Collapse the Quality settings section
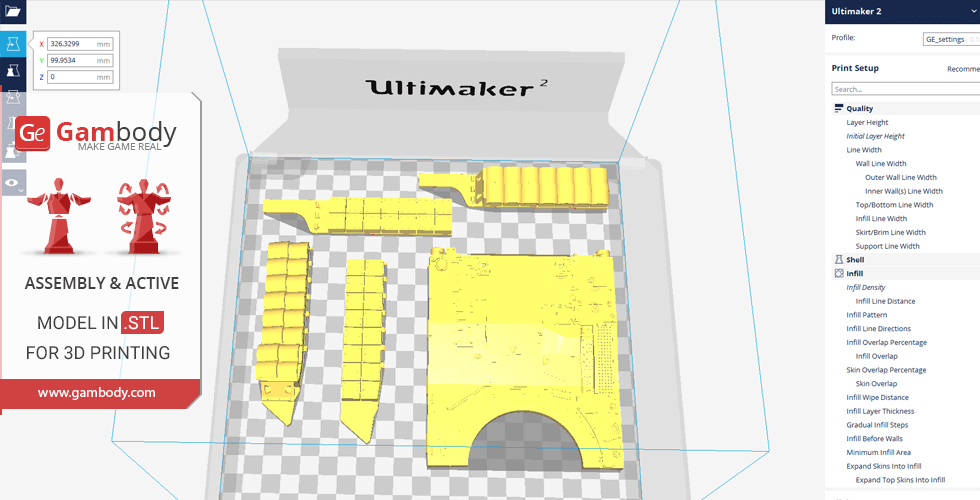980x500 pixels. [x=859, y=108]
